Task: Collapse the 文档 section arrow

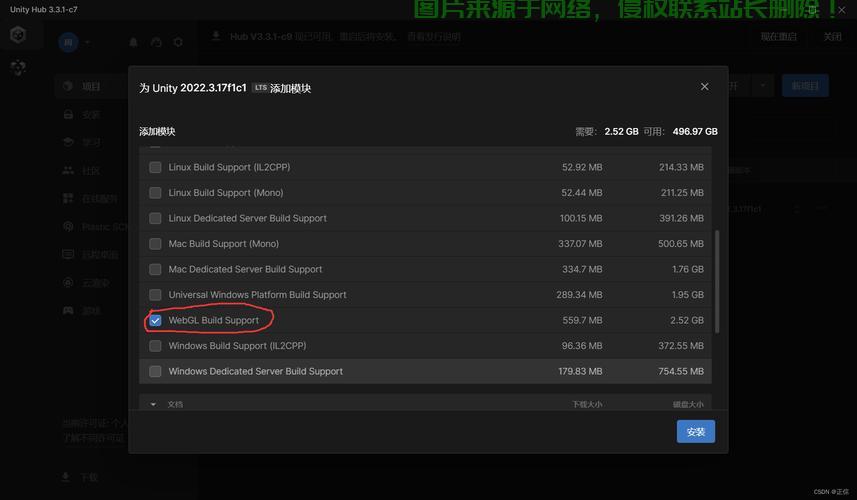Action: point(153,404)
